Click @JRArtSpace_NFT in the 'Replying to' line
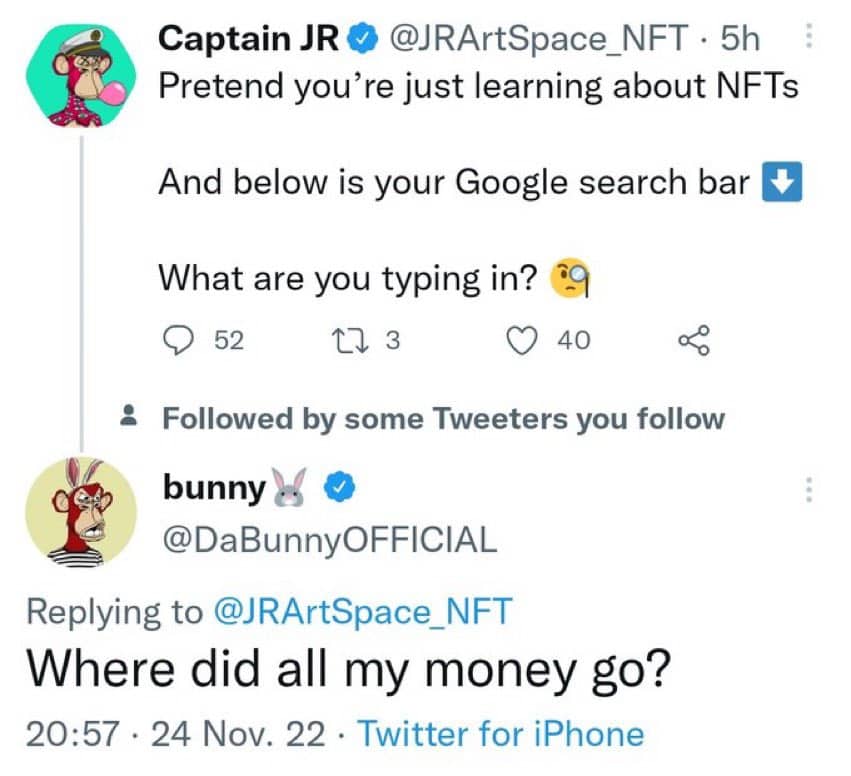The height and width of the screenshot is (776, 851). pos(362,612)
